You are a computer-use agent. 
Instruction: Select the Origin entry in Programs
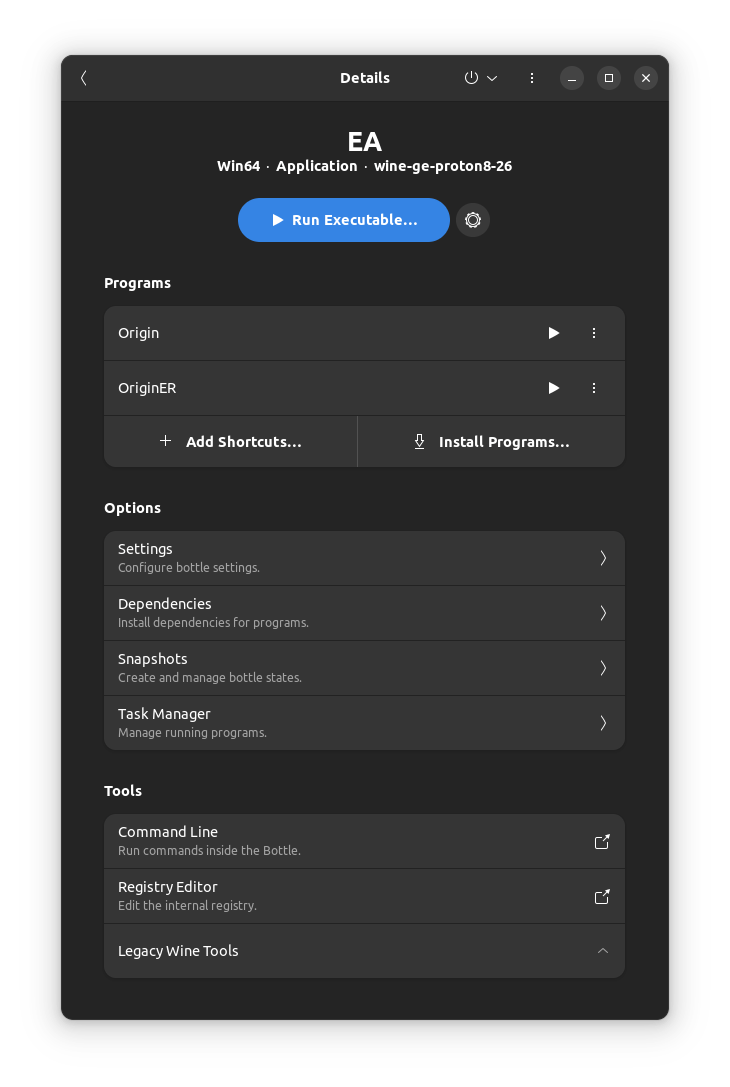300,333
